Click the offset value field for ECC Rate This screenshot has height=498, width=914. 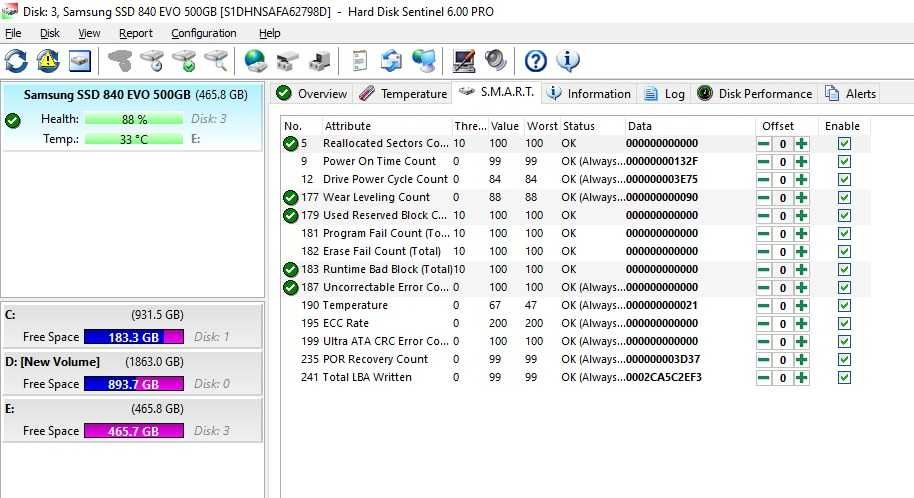[783, 324]
